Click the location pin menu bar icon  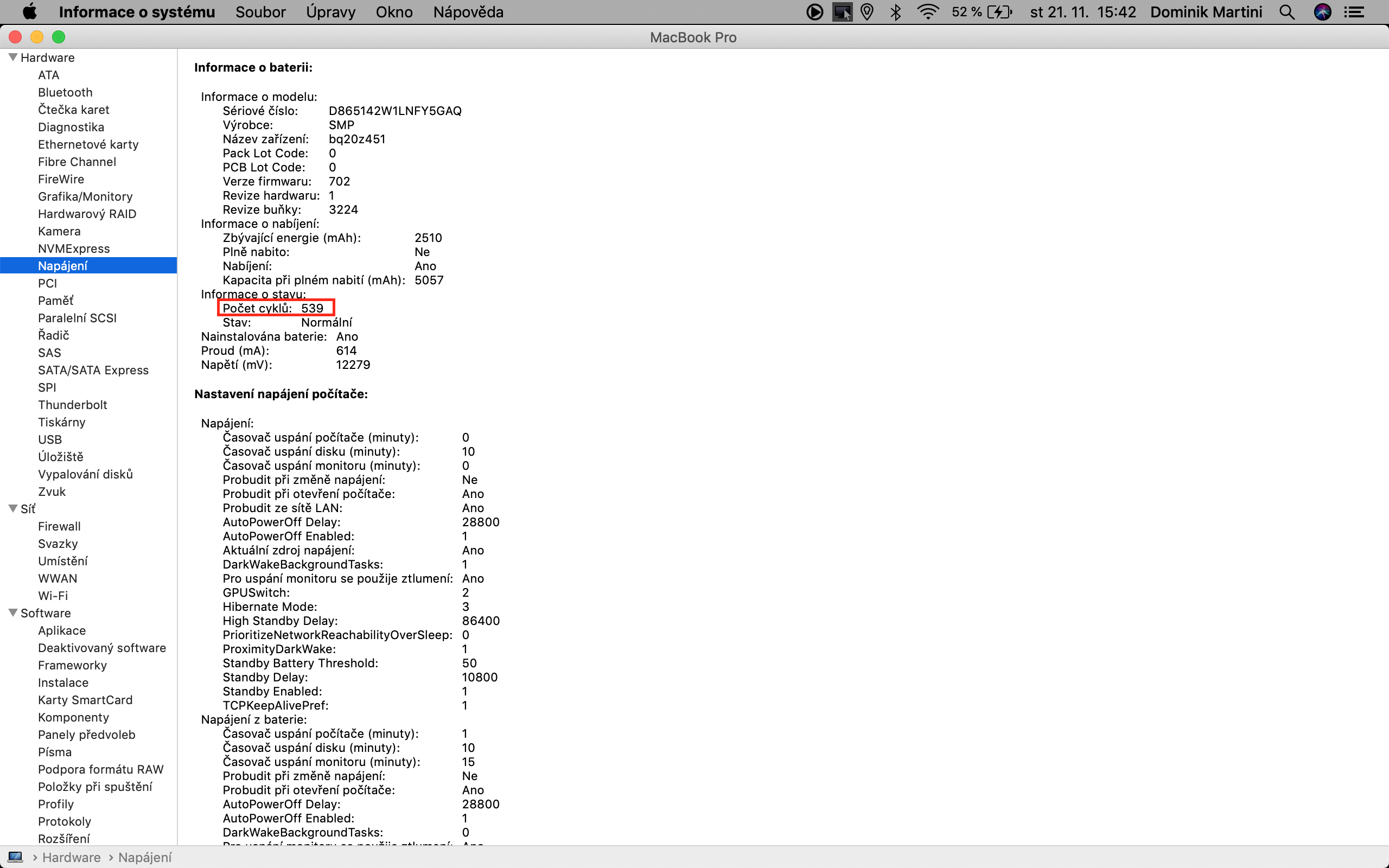(867, 12)
